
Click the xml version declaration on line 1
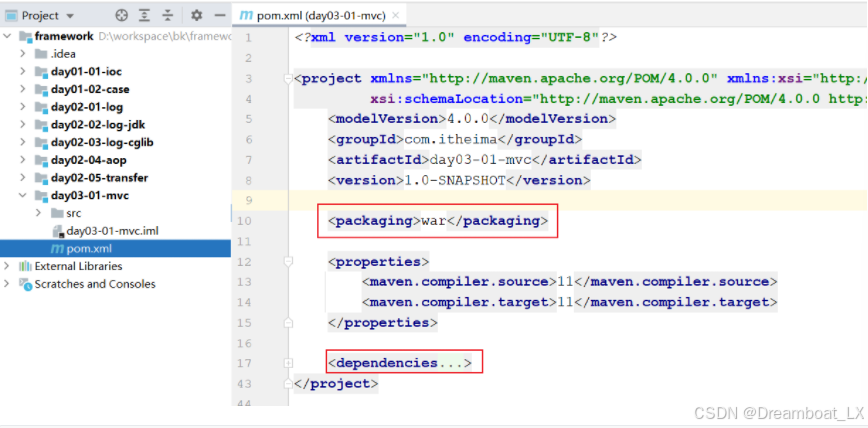(x=456, y=38)
